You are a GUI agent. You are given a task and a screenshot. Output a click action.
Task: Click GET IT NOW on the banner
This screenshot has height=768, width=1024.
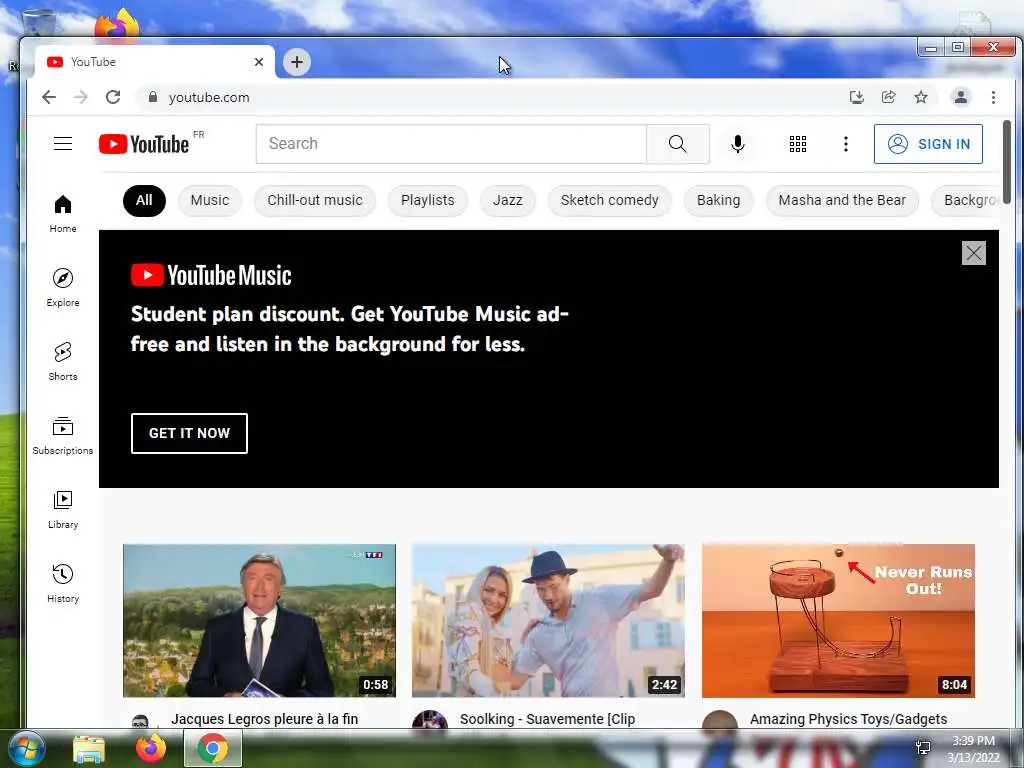pos(189,433)
